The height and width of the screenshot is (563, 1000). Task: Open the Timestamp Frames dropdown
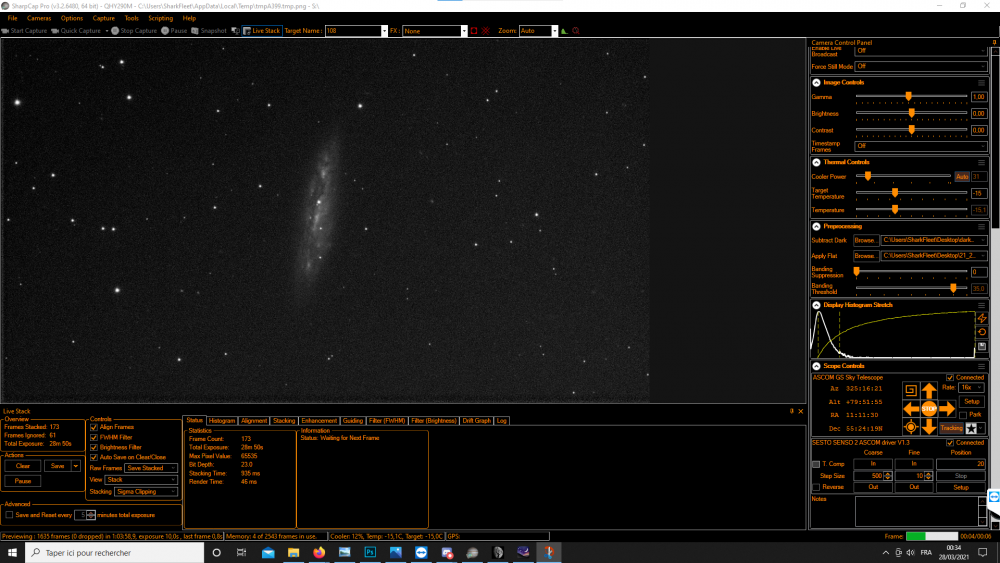coord(920,146)
